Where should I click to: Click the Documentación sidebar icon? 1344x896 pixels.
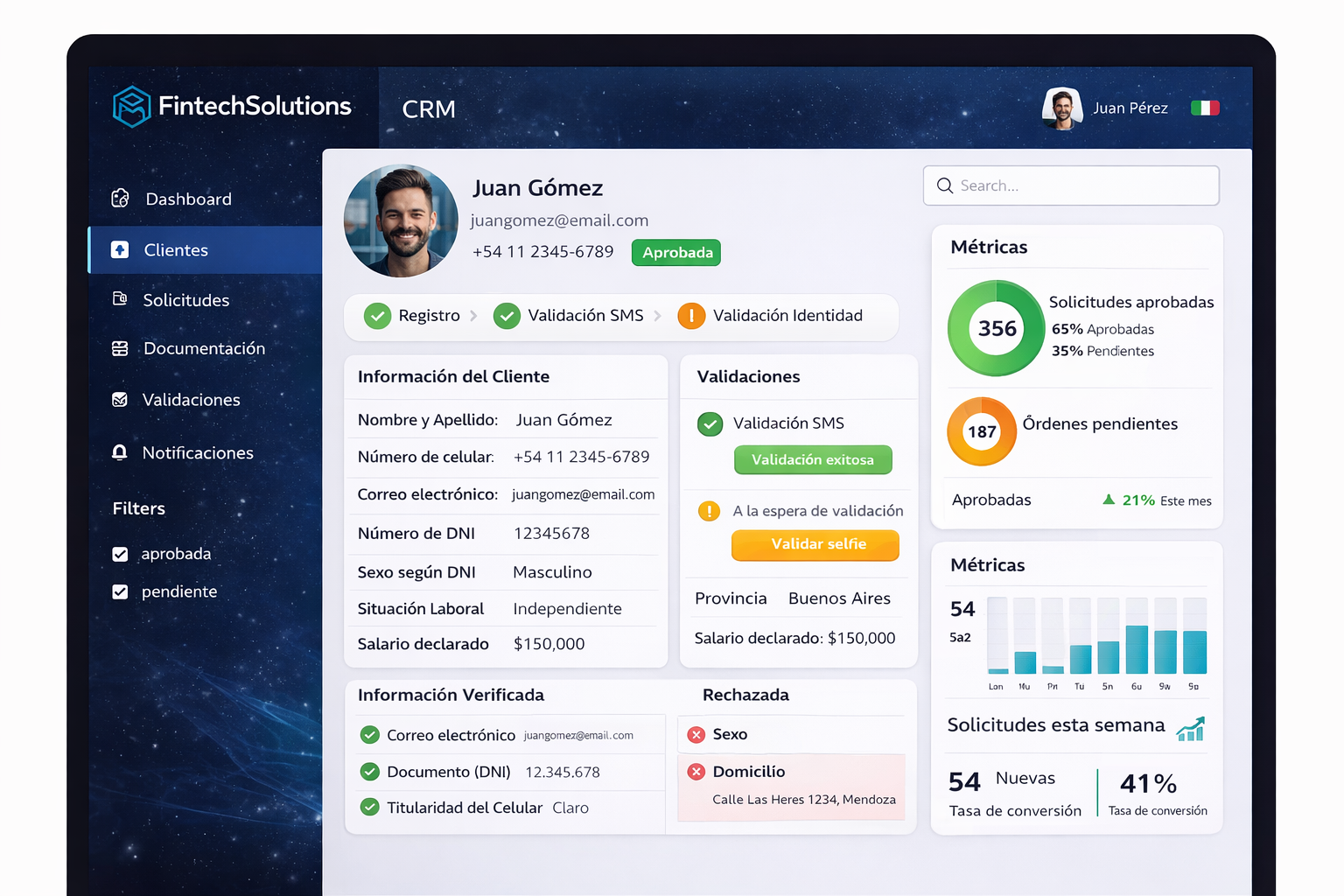120,348
